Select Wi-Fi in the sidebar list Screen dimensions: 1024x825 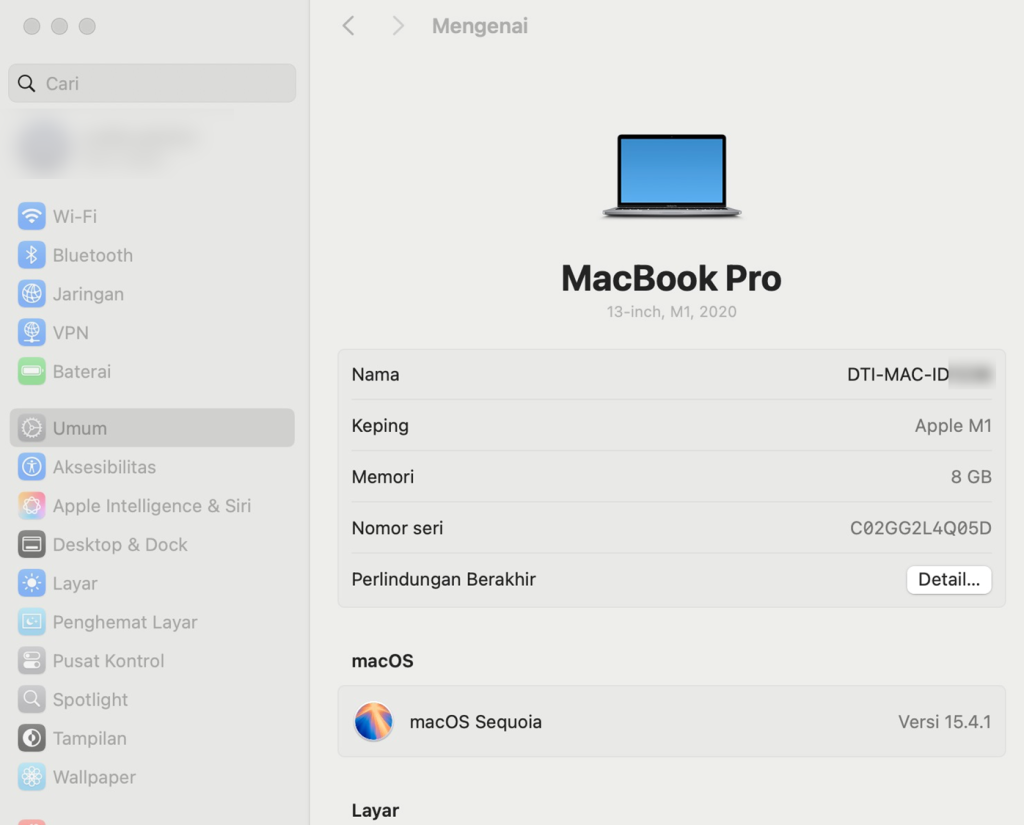tap(74, 216)
